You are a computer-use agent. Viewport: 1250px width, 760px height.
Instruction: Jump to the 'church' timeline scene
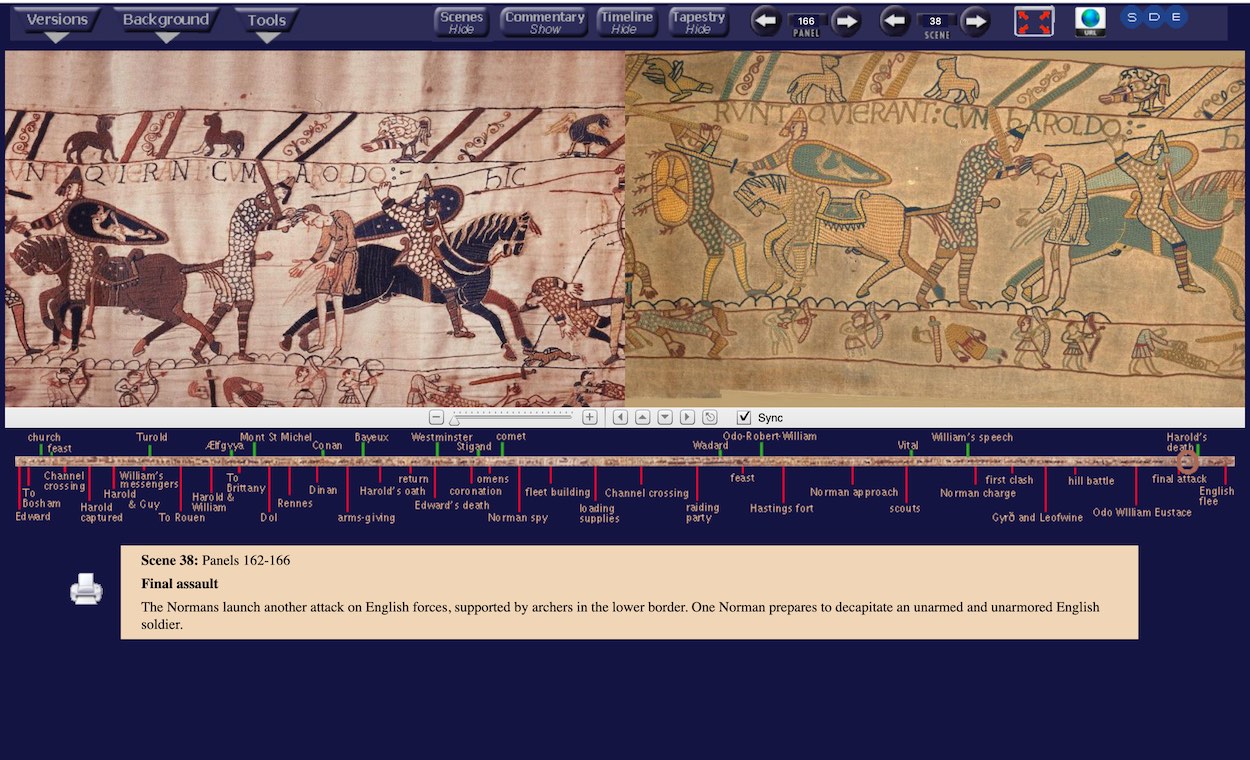44,437
